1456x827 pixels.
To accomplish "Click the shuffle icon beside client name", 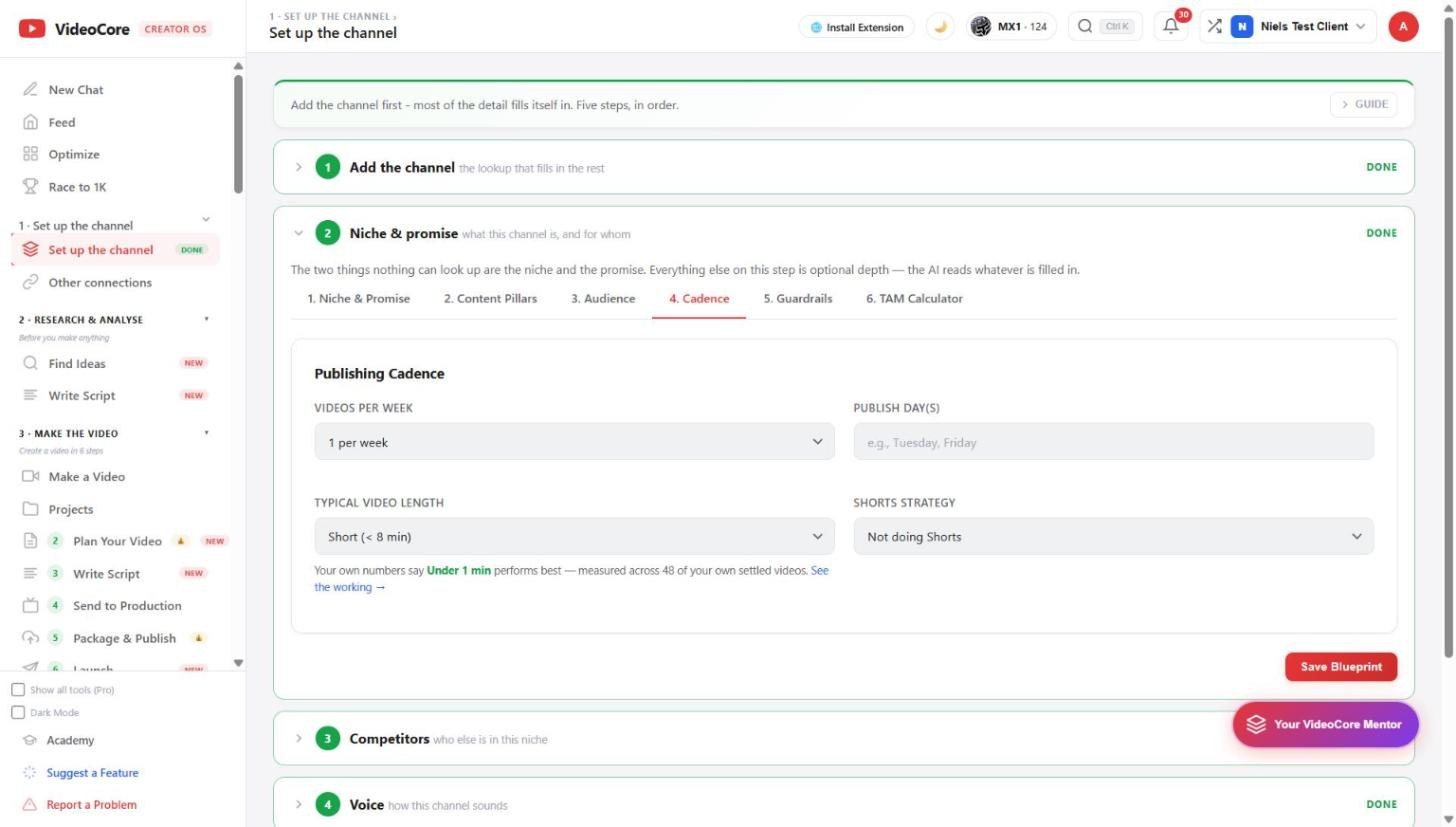I will tap(1214, 27).
